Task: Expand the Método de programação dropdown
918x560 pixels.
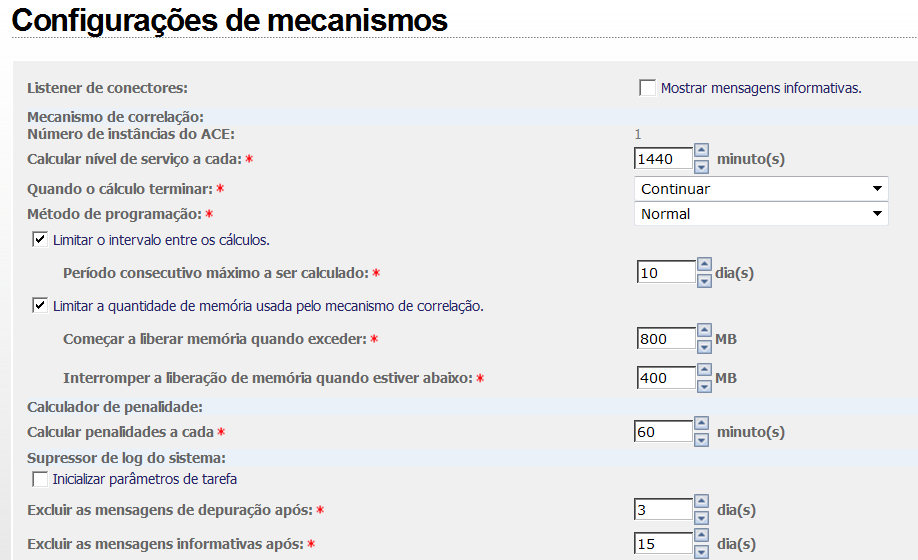Action: [x=761, y=214]
